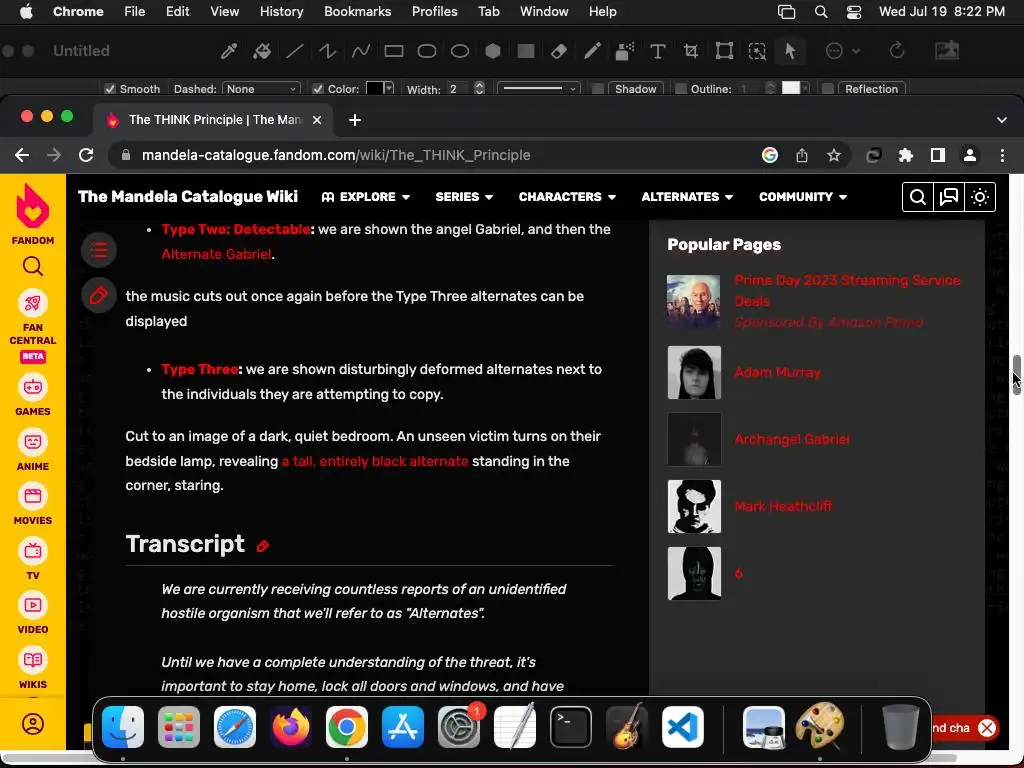The width and height of the screenshot is (1024, 768).
Task: Select the text tool
Action: (658, 51)
